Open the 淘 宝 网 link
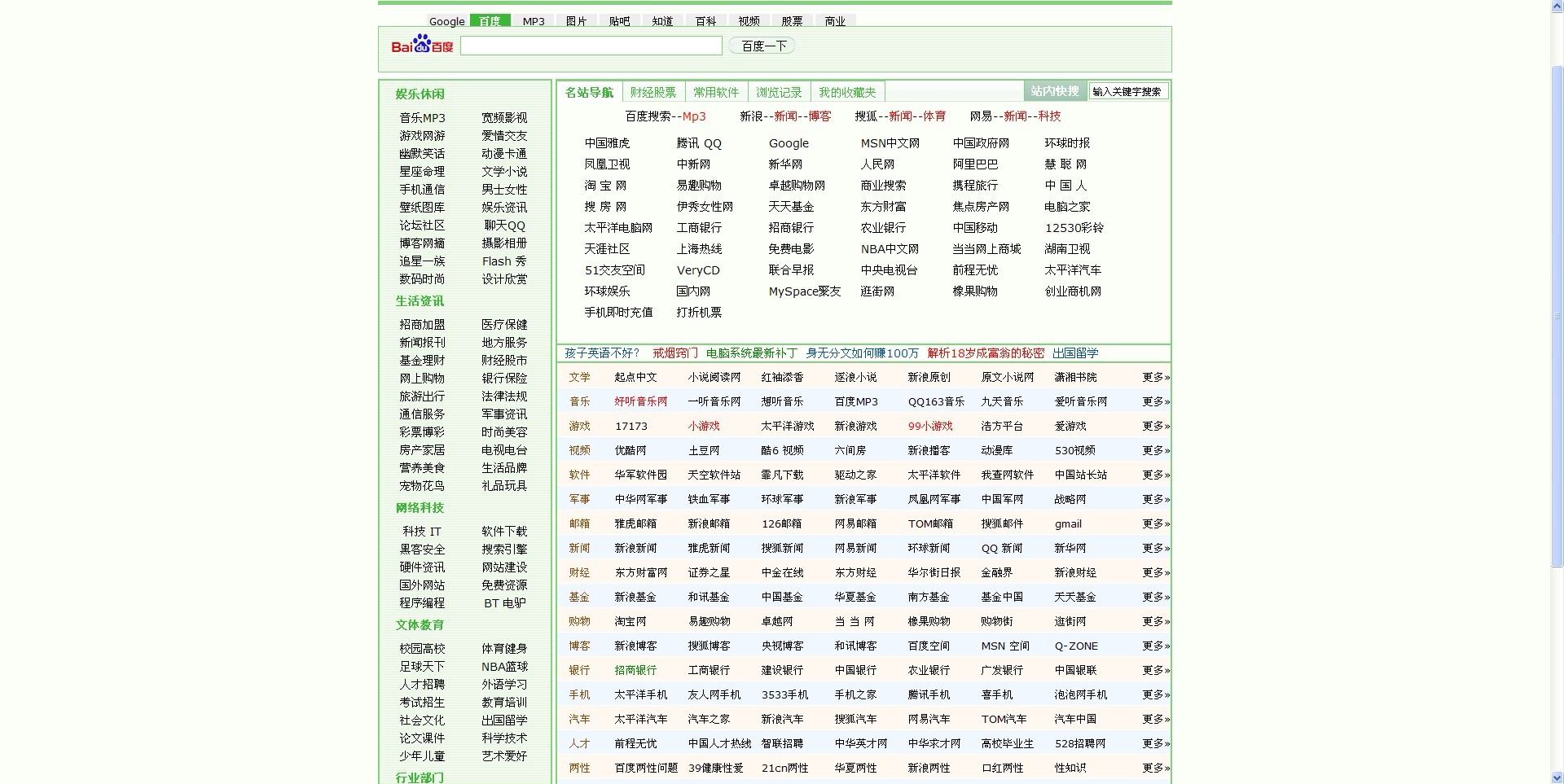The height and width of the screenshot is (784, 1564). 605,186
